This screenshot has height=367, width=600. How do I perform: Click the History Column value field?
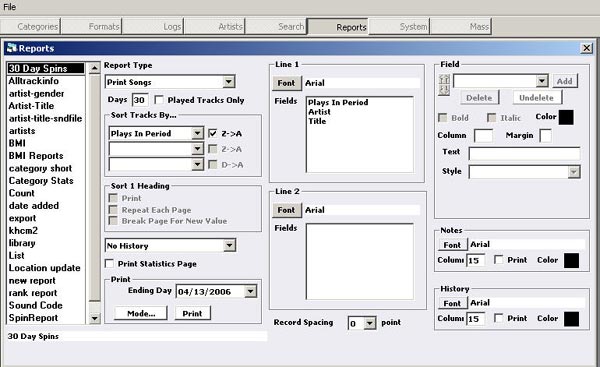(476, 319)
